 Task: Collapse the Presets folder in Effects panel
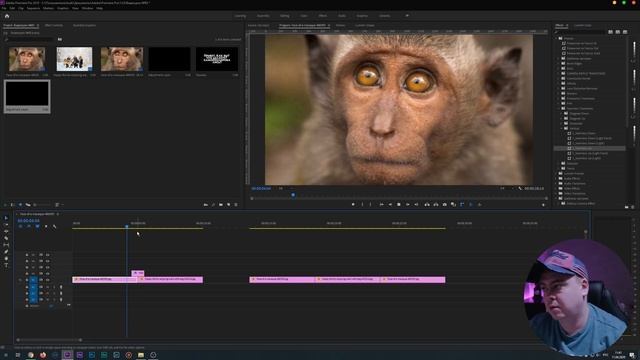(x=556, y=38)
